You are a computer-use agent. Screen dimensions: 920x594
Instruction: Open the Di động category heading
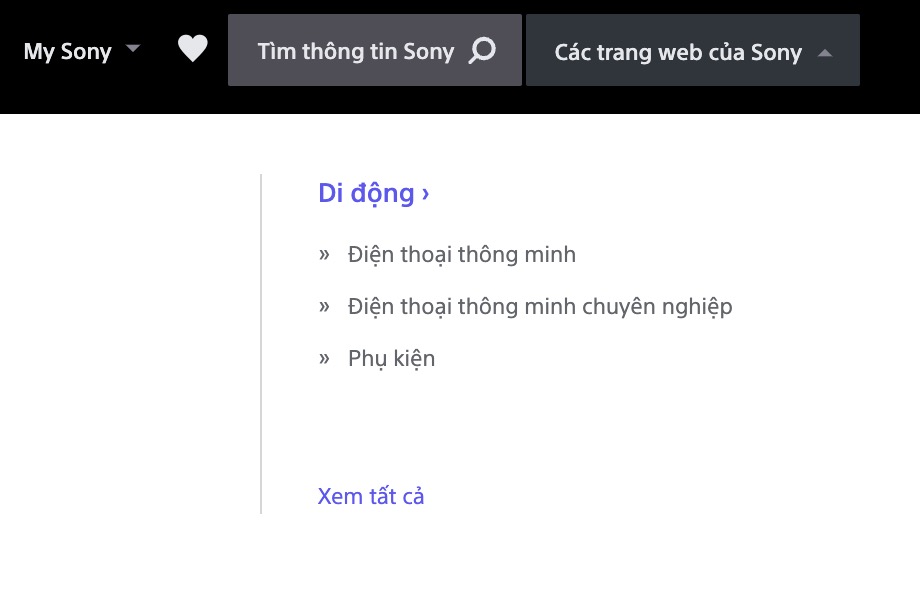(x=366, y=193)
